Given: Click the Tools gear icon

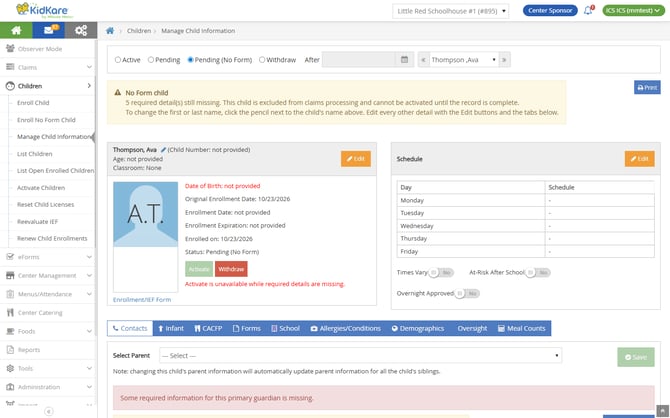Looking at the screenshot, I should pyautogui.click(x=10, y=368).
